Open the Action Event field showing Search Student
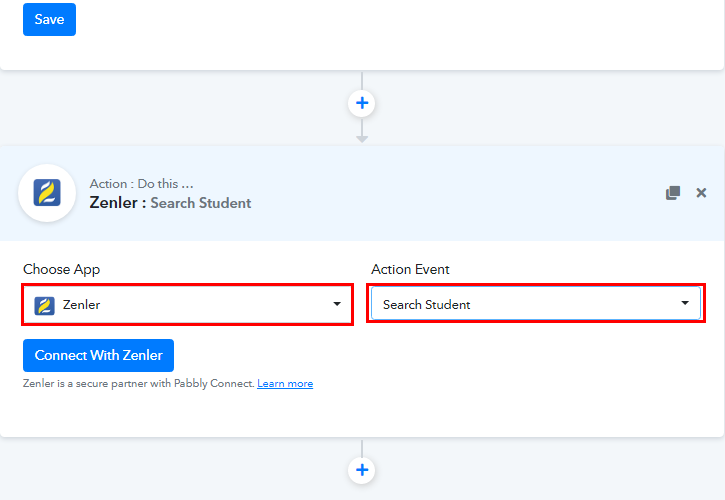 (520, 304)
